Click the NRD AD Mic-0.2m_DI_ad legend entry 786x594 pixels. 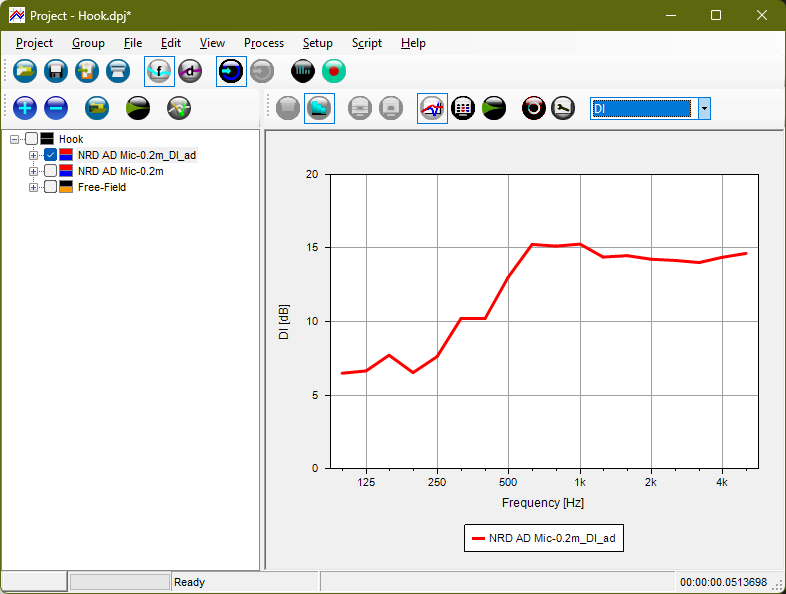pyautogui.click(x=544, y=538)
